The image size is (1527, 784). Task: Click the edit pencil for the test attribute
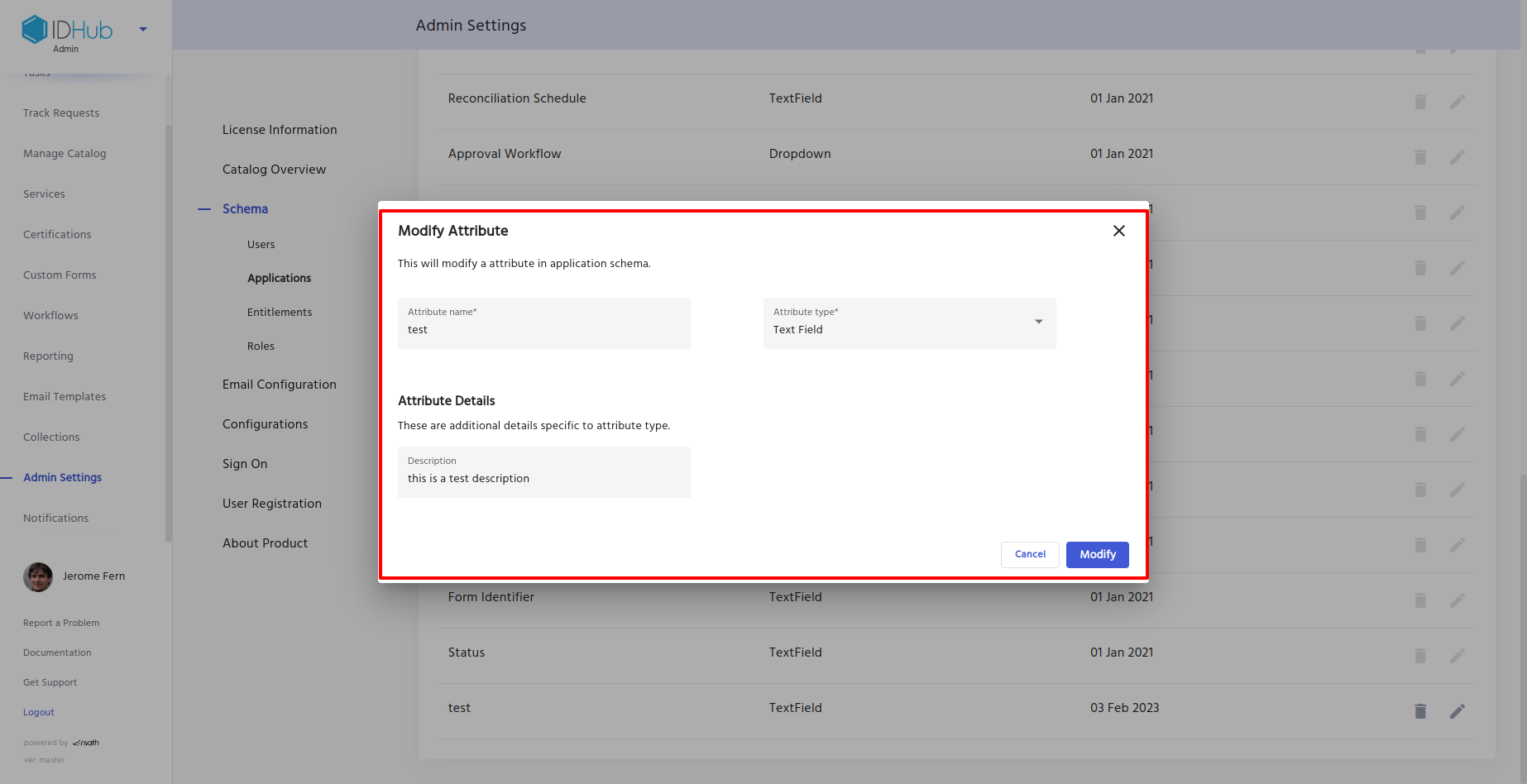pyautogui.click(x=1458, y=711)
